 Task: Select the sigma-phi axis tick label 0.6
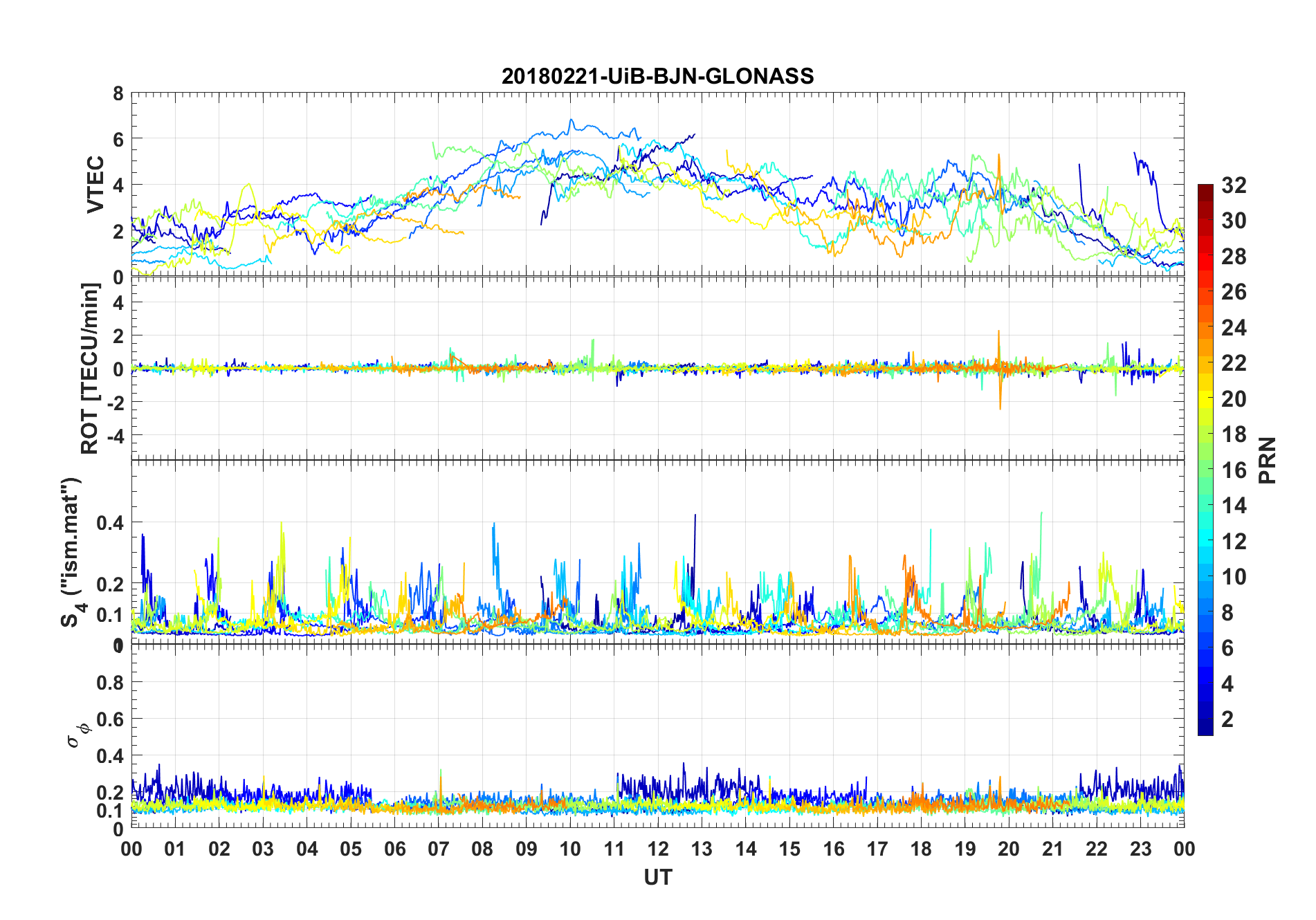[110, 719]
